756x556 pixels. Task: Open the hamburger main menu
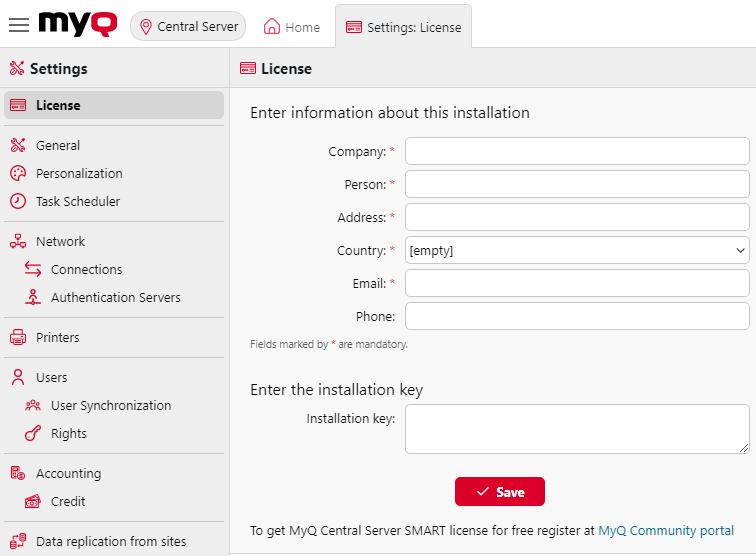tap(19, 25)
